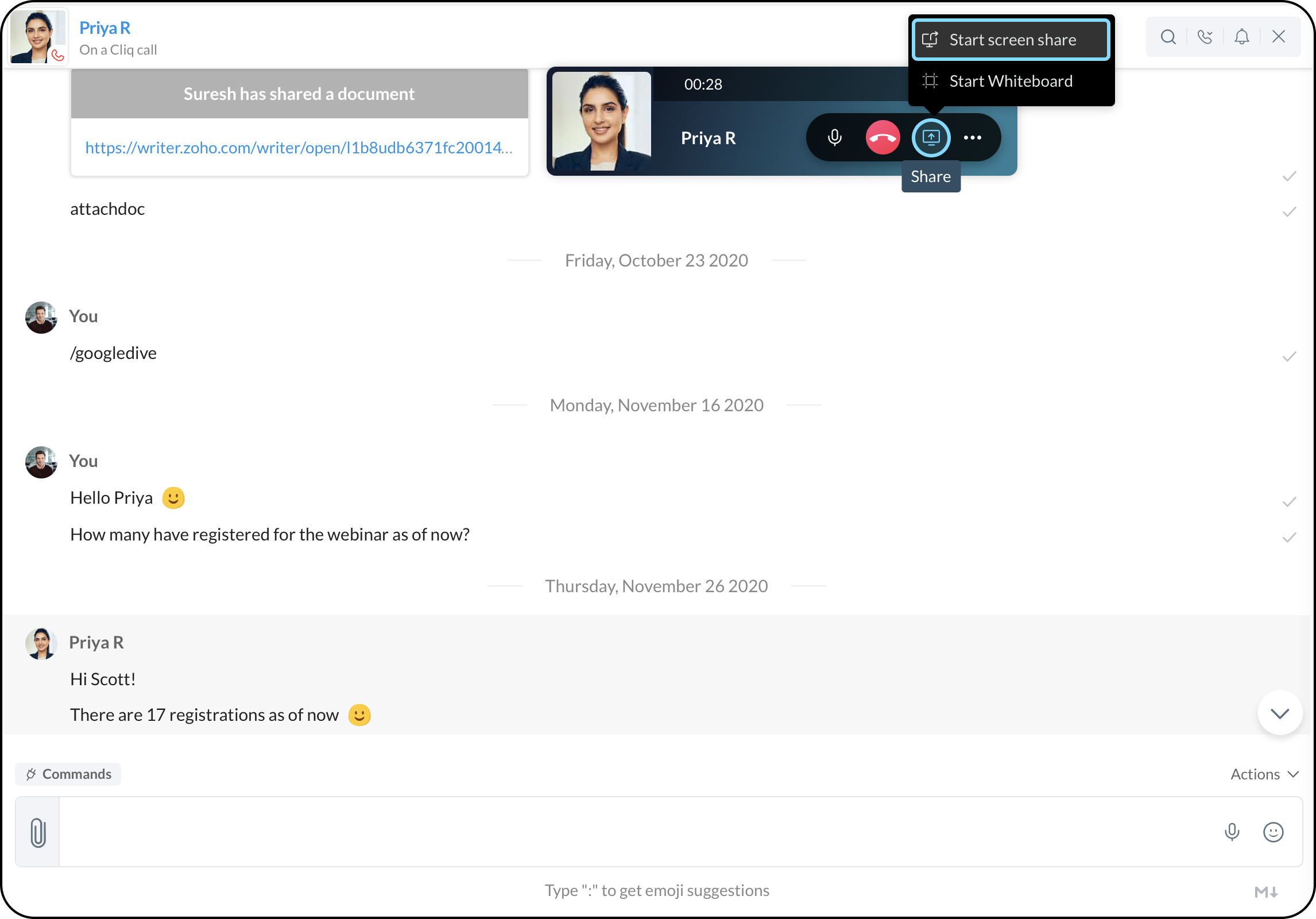Click Priya R avatar beside Hi Scott message
1316x919 pixels.
tap(41, 643)
